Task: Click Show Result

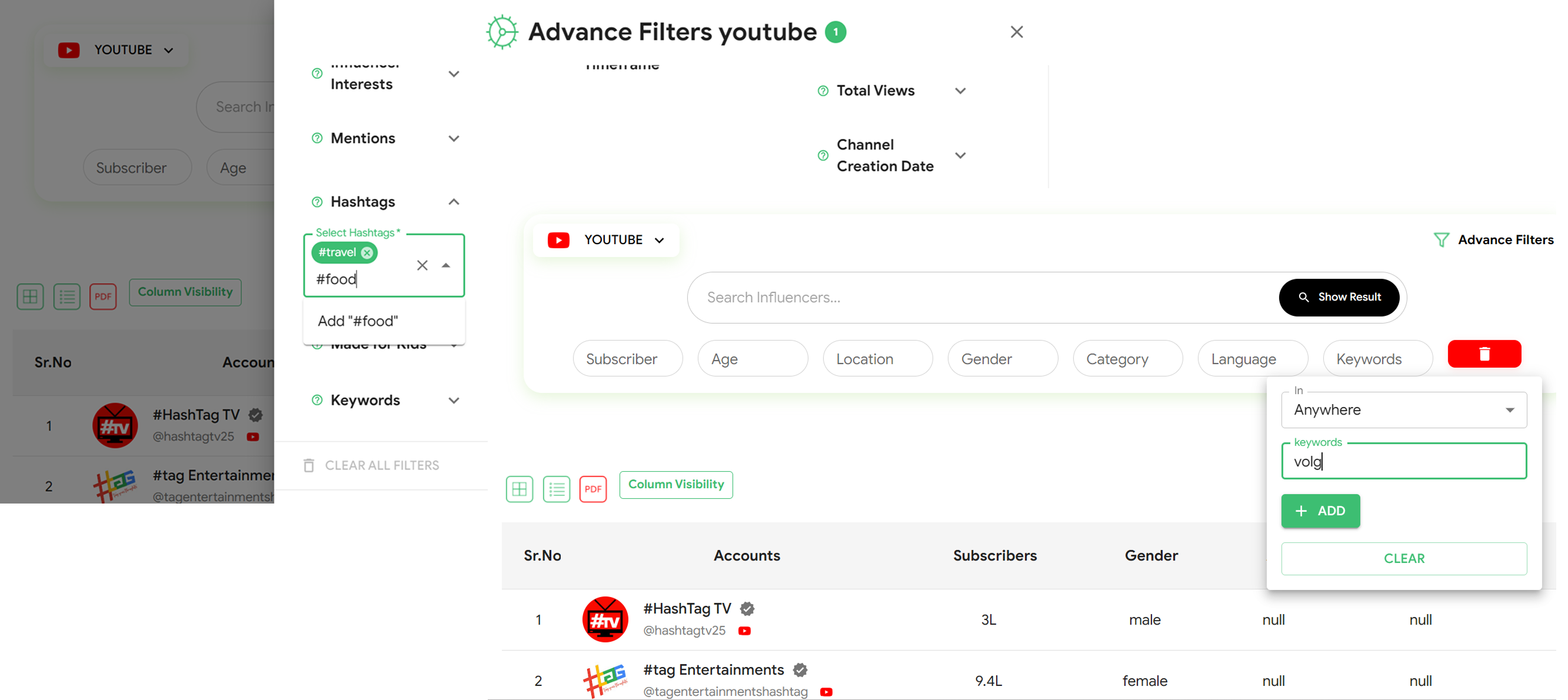Action: pos(1340,297)
